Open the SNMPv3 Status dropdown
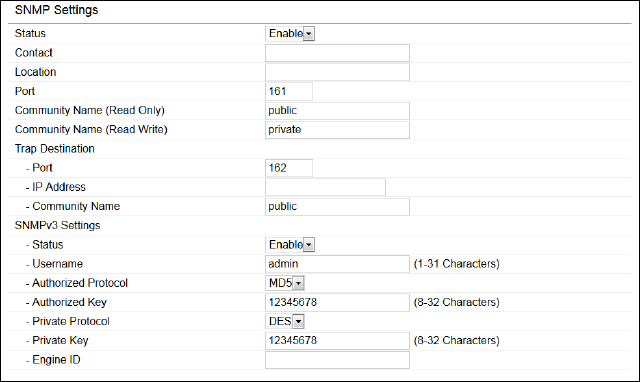The image size is (640, 382). (290, 244)
